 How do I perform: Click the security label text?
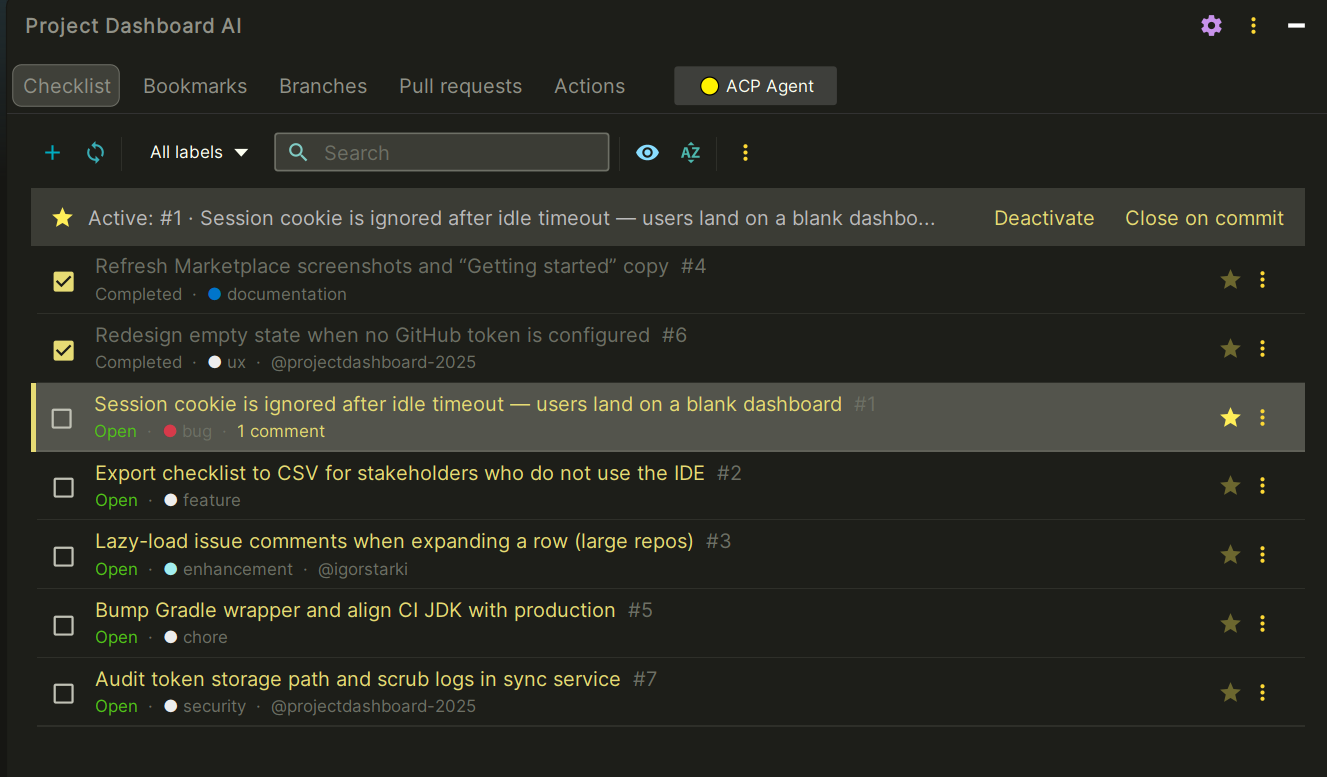(214, 706)
